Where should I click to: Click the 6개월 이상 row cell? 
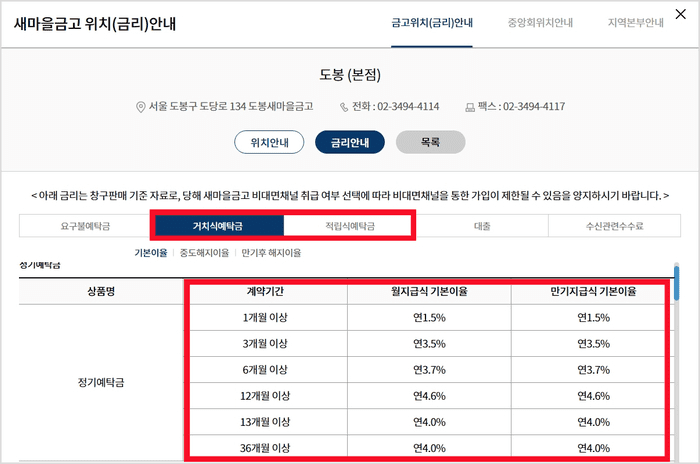tap(265, 370)
